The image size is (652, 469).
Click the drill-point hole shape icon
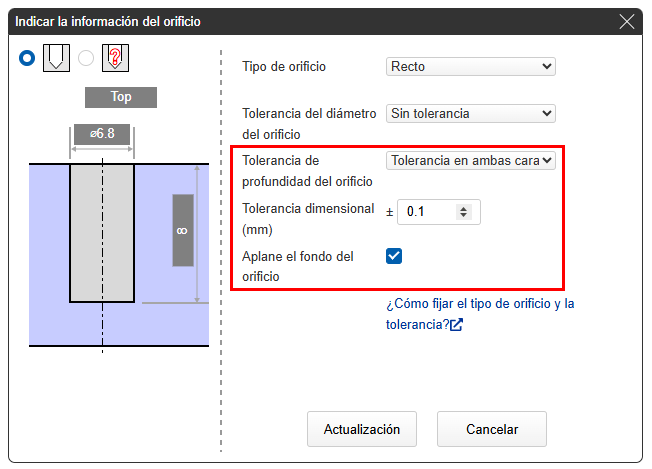[x=56, y=58]
